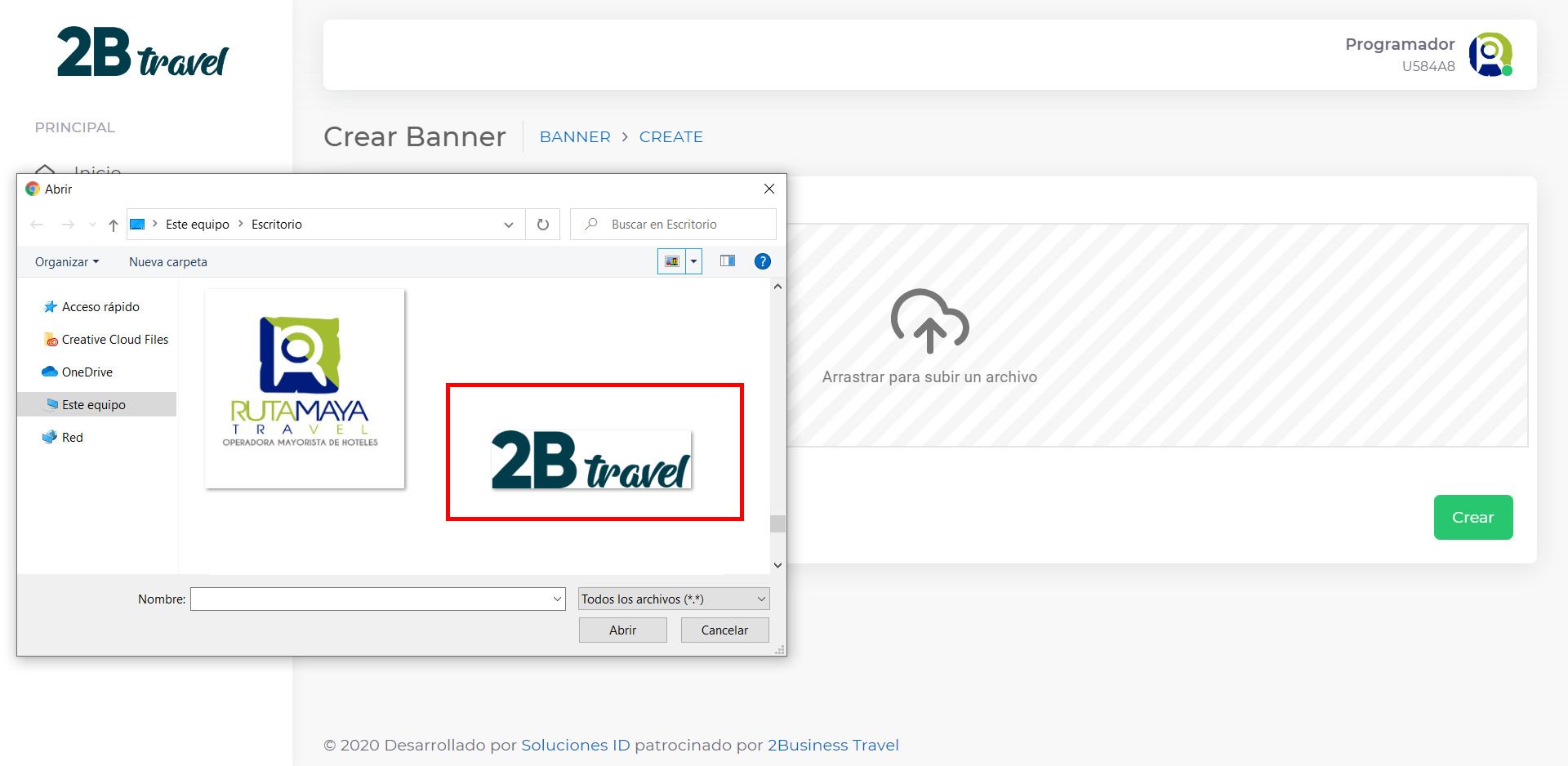1568x766 pixels.
Task: Click the Chrome icon in dialog title
Action: point(33,189)
